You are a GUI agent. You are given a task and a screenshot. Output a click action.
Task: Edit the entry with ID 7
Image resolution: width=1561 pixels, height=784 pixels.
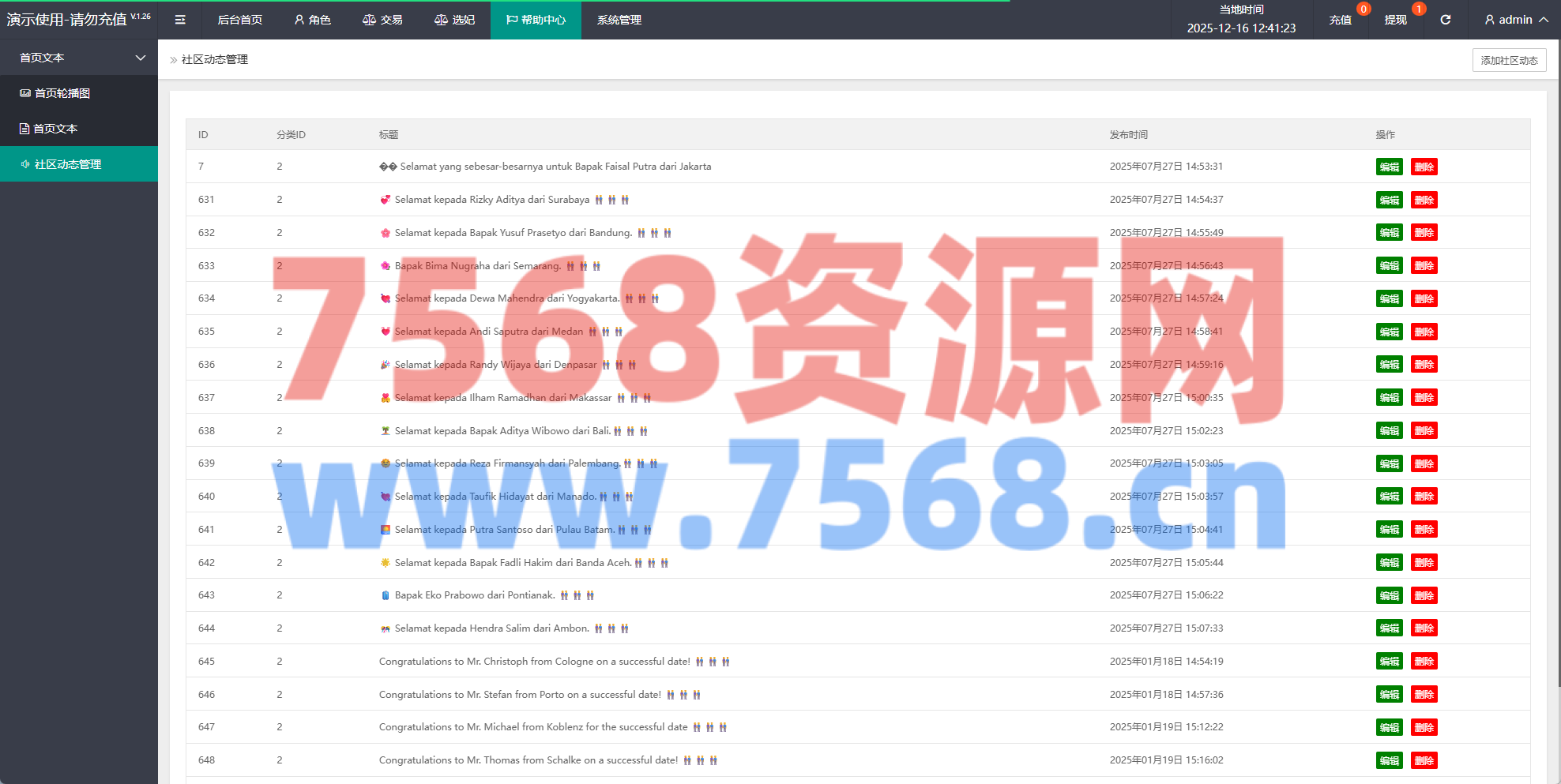click(x=1389, y=167)
